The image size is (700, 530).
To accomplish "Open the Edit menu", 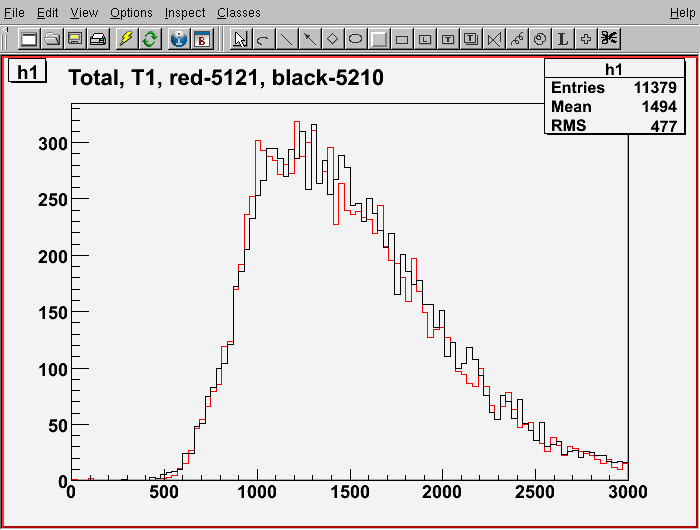I will 47,13.
